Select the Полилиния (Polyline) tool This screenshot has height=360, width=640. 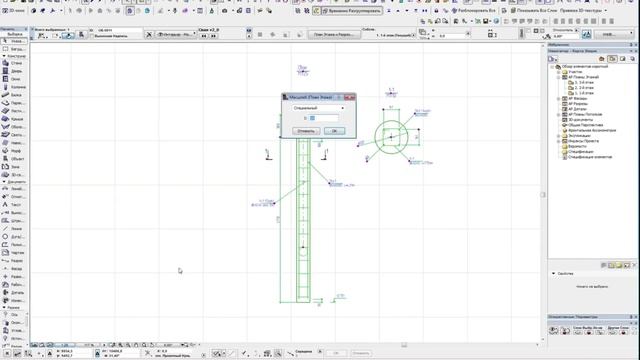[13, 245]
